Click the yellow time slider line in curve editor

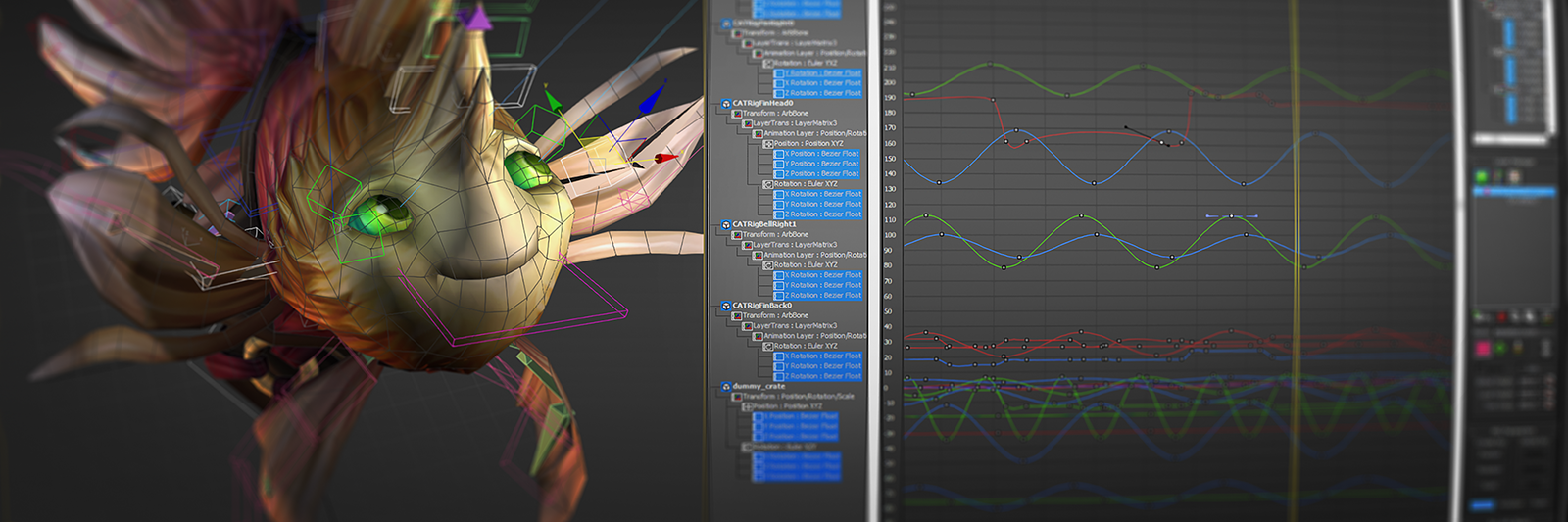(1295, 261)
